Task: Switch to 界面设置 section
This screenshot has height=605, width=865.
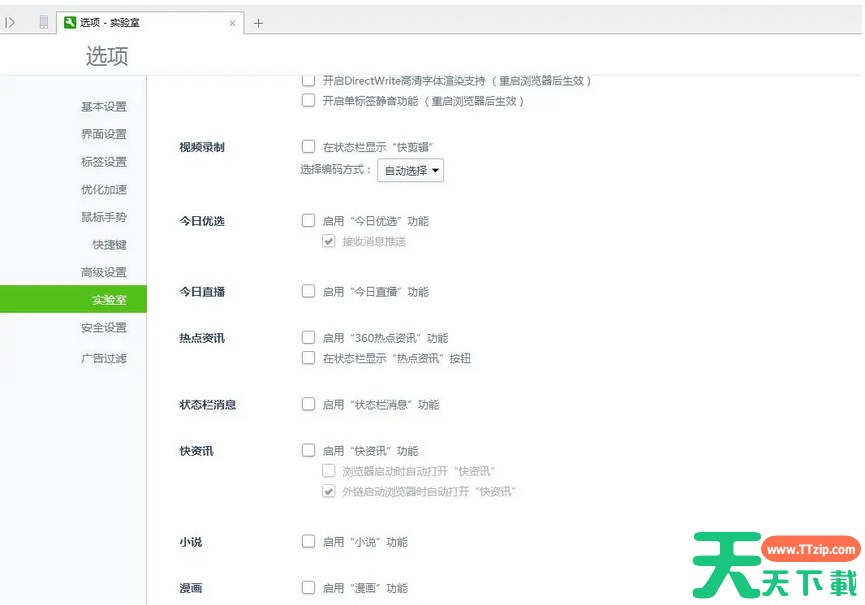Action: tap(104, 134)
